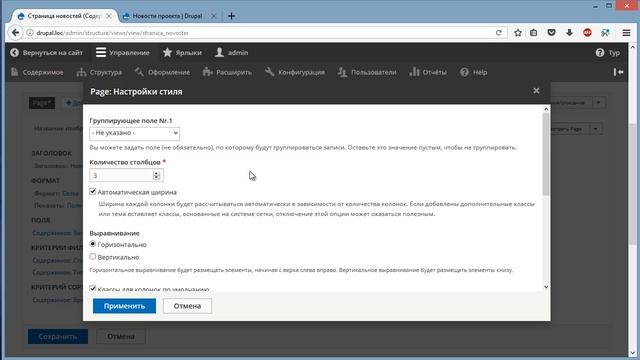
Task: Click the extension icon beside Adblock
Action: pos(605,33)
